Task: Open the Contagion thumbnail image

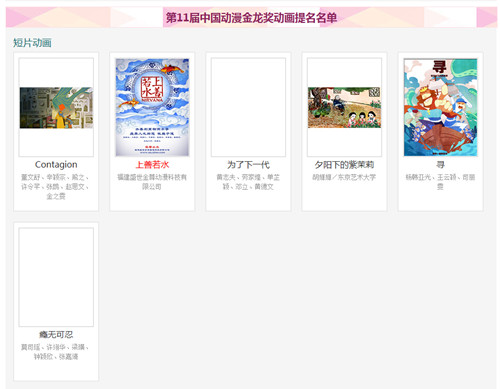Action: tap(56, 107)
